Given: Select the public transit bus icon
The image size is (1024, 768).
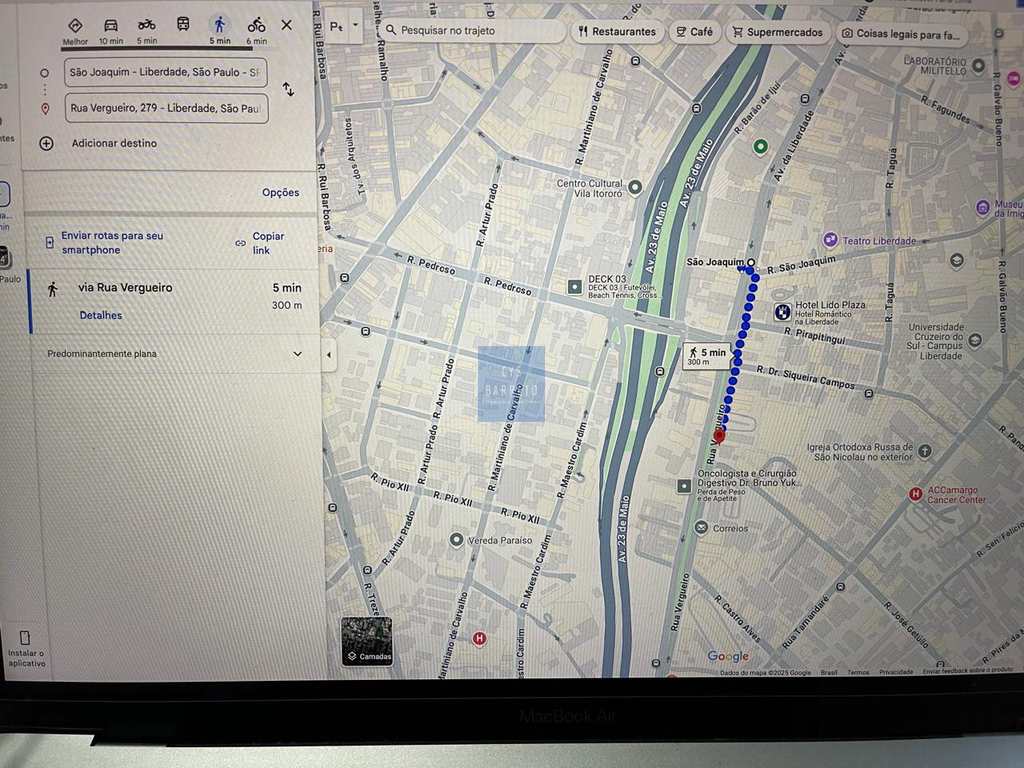Looking at the screenshot, I should tap(184, 24).
